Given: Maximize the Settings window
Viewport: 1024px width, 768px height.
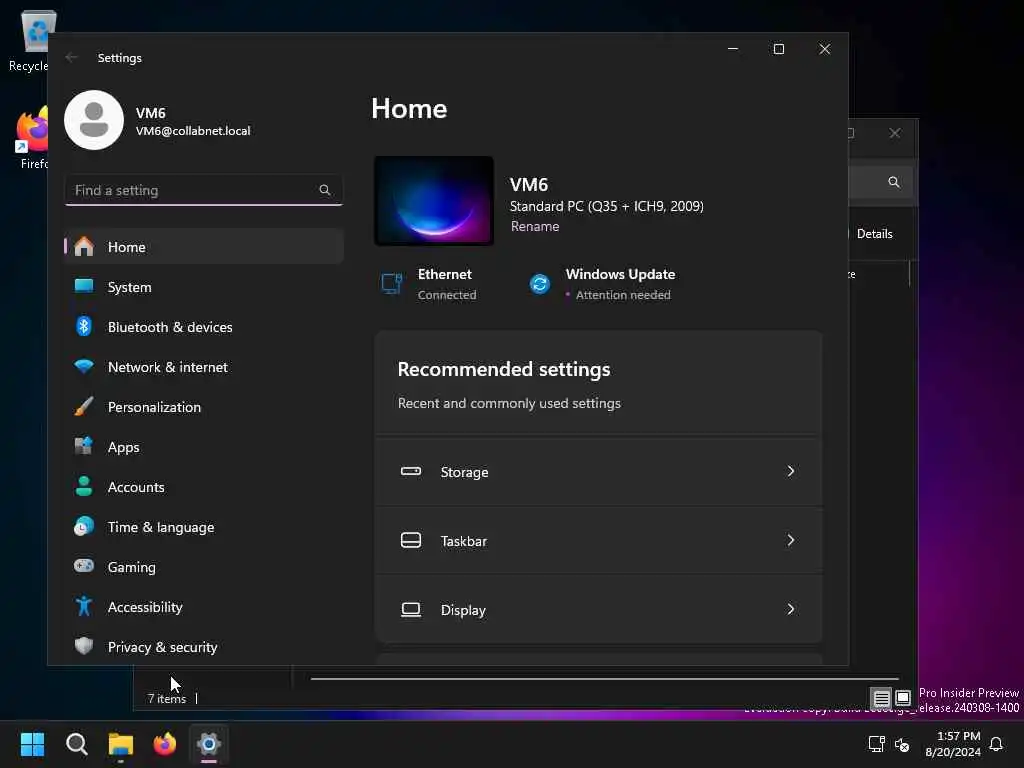Looking at the screenshot, I should tap(778, 49).
